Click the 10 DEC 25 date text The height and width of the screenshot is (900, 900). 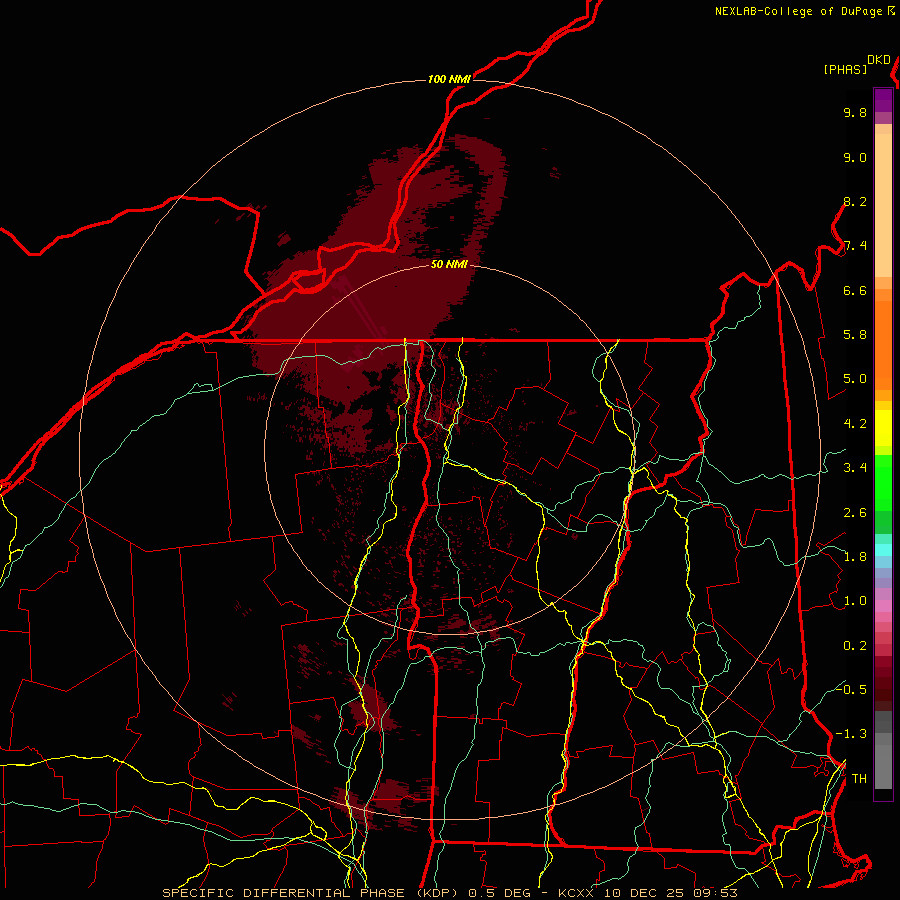tap(645, 893)
